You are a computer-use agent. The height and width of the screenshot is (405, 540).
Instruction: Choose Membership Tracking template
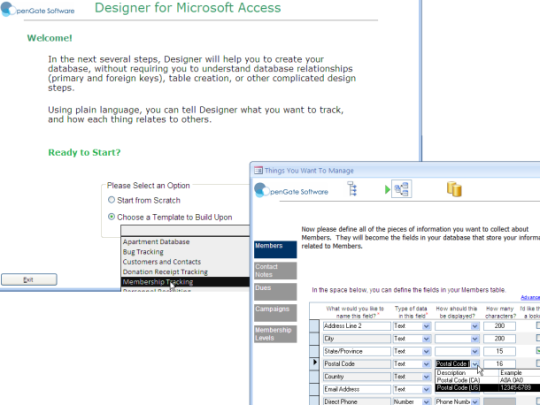click(x=185, y=282)
